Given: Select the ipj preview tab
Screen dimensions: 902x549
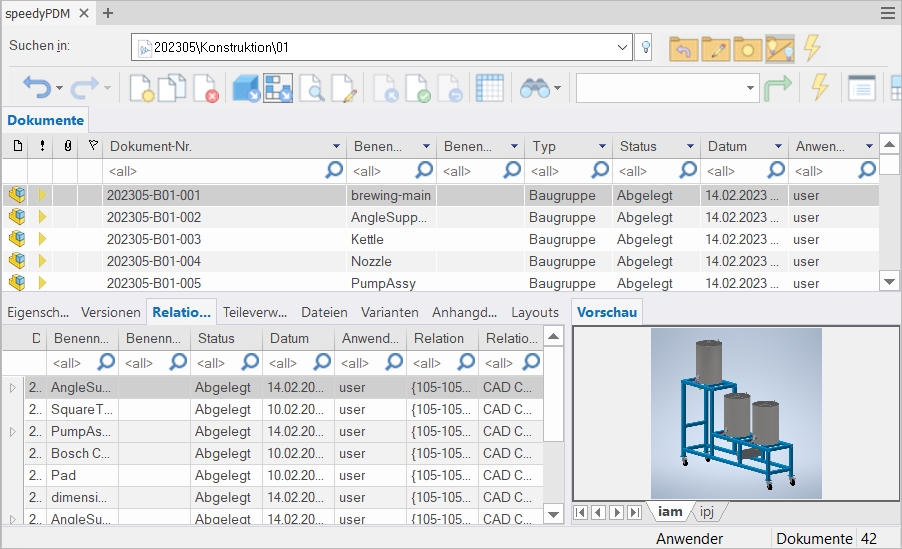Looking at the screenshot, I should click(706, 512).
